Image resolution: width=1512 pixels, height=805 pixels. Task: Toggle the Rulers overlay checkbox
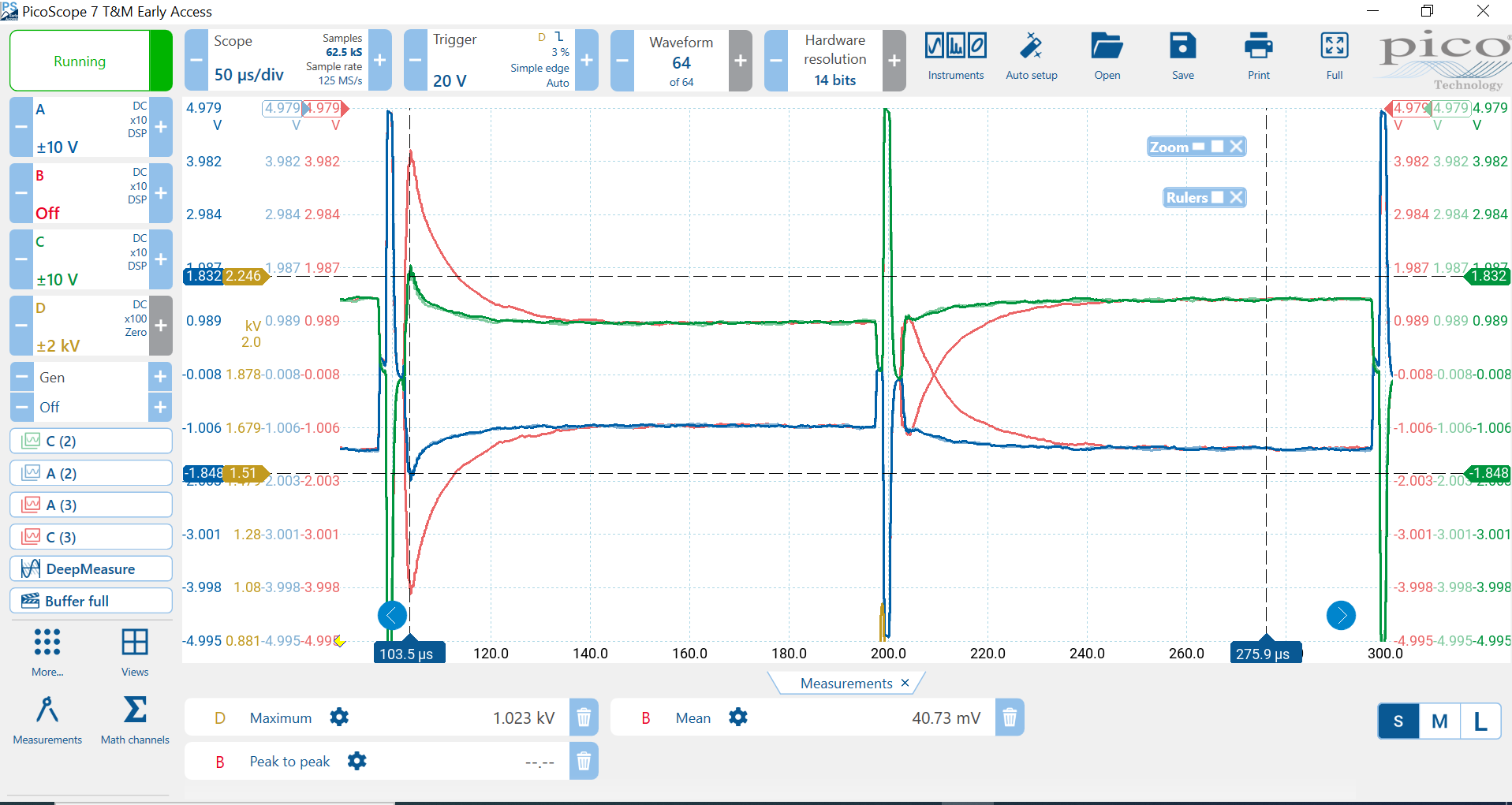[1217, 197]
